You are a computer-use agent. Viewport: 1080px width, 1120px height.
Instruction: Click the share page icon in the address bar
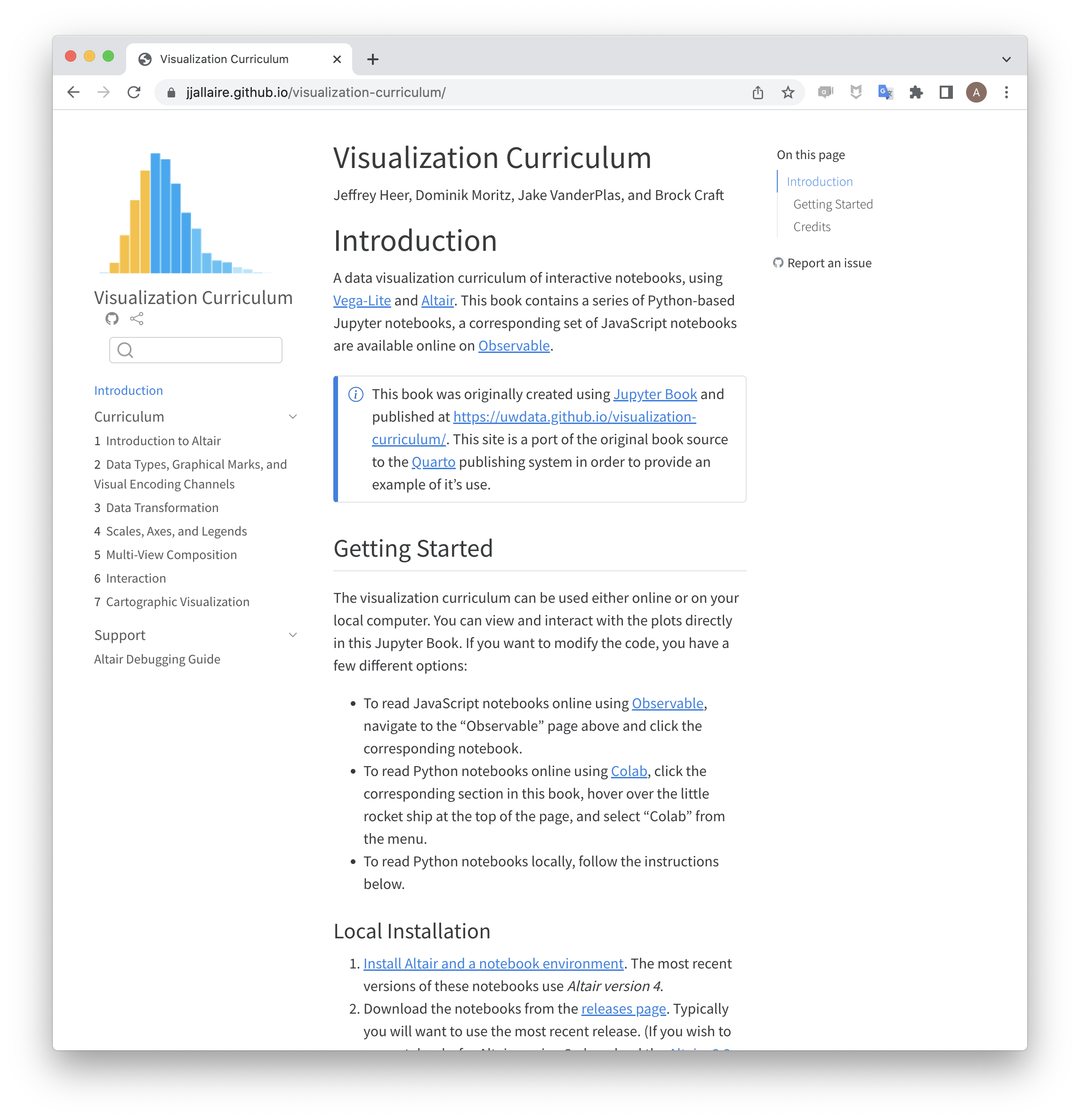click(x=758, y=92)
